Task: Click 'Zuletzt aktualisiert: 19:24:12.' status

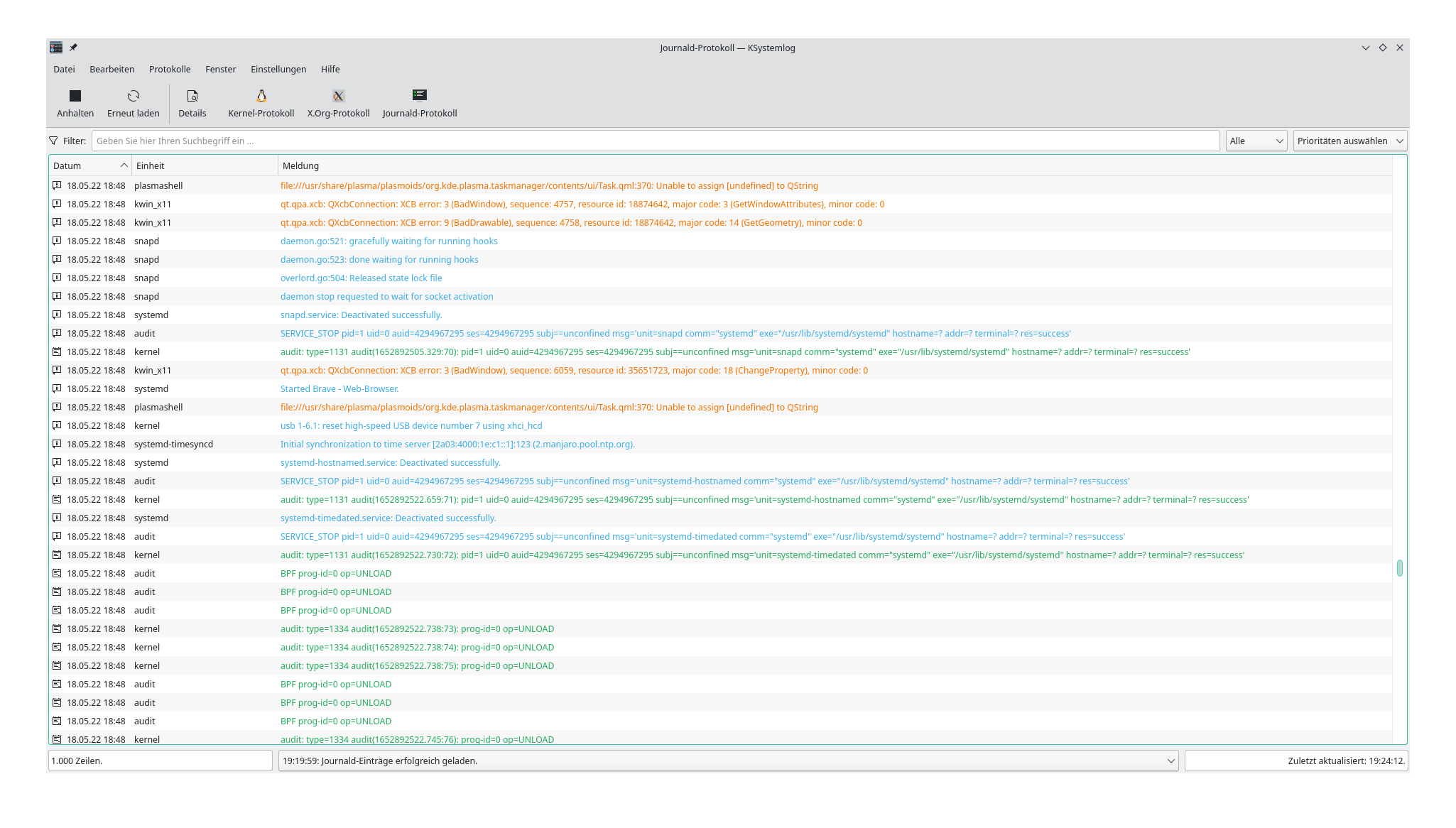Action: tap(1296, 761)
